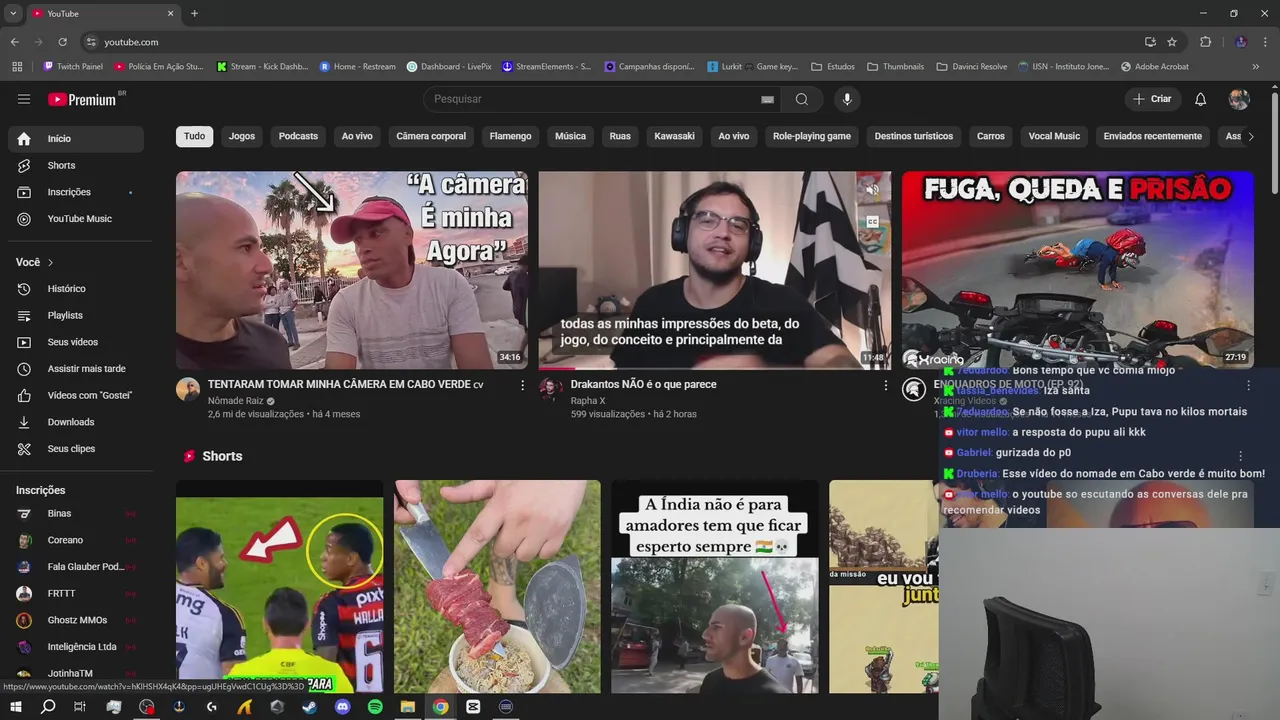Expand the Você section chevron
Image resolution: width=1280 pixels, height=720 pixels.
pos(51,262)
